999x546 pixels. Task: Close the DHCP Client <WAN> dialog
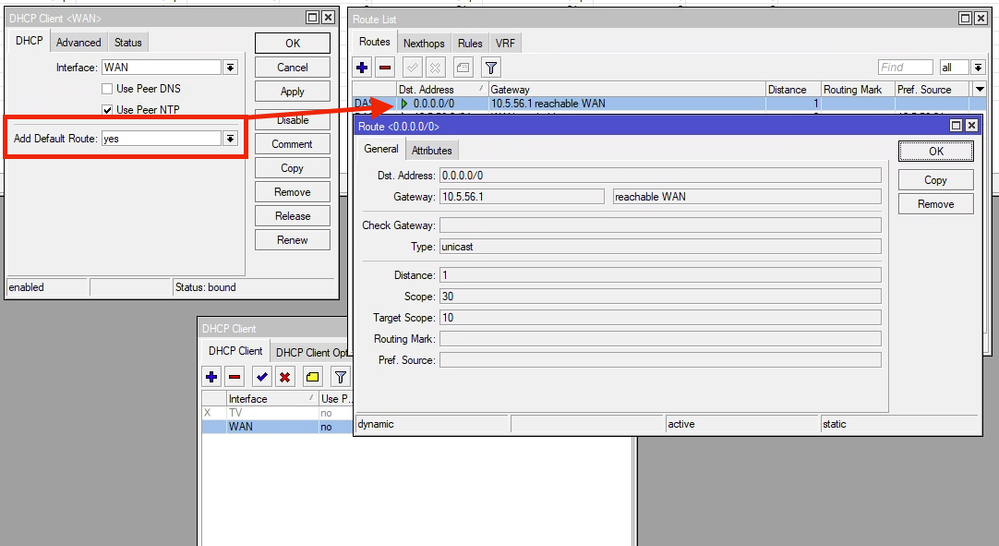pyautogui.click(x=327, y=17)
